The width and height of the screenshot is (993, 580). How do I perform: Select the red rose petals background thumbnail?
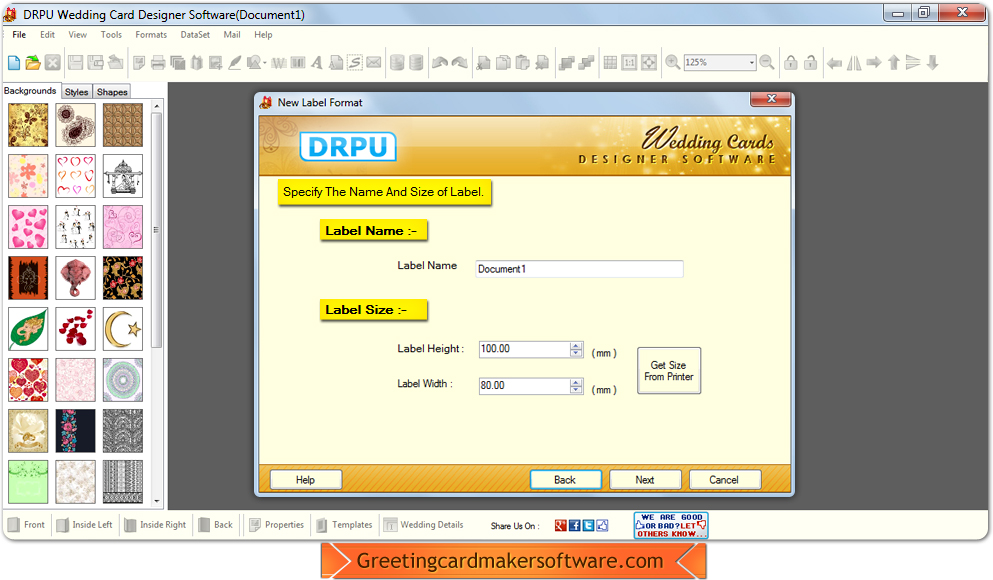pyautogui.click(x=75, y=329)
